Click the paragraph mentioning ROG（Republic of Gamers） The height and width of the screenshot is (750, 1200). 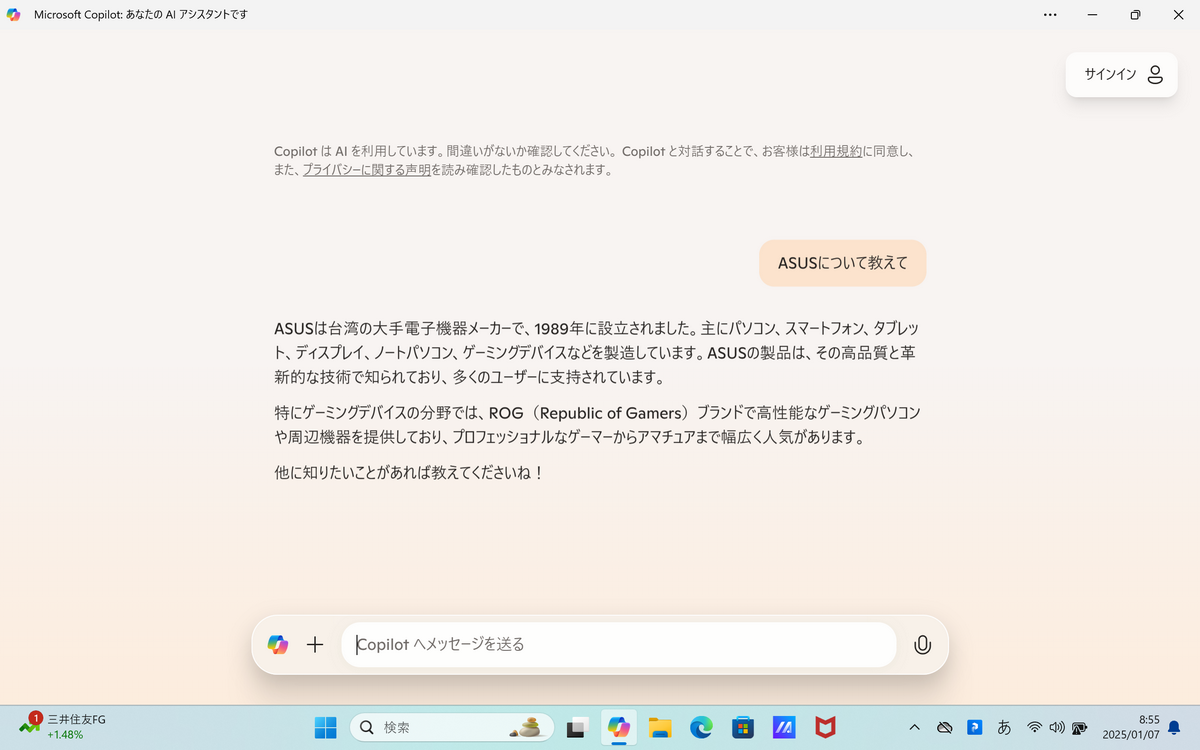597,425
